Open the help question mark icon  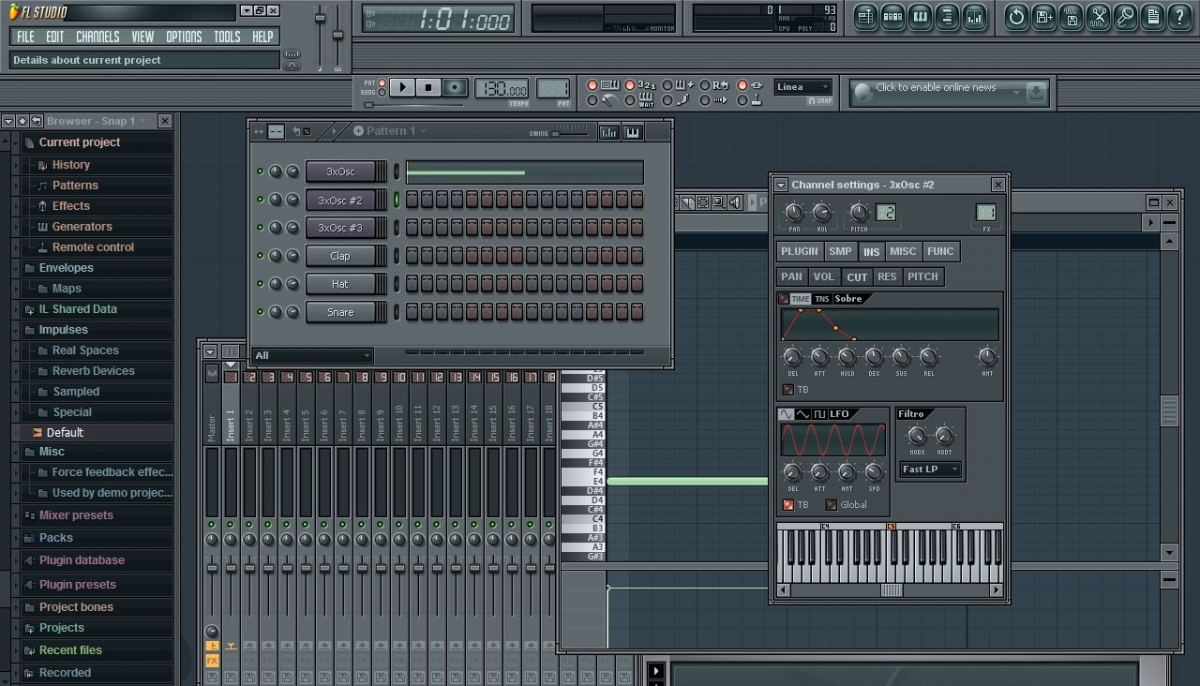1180,16
